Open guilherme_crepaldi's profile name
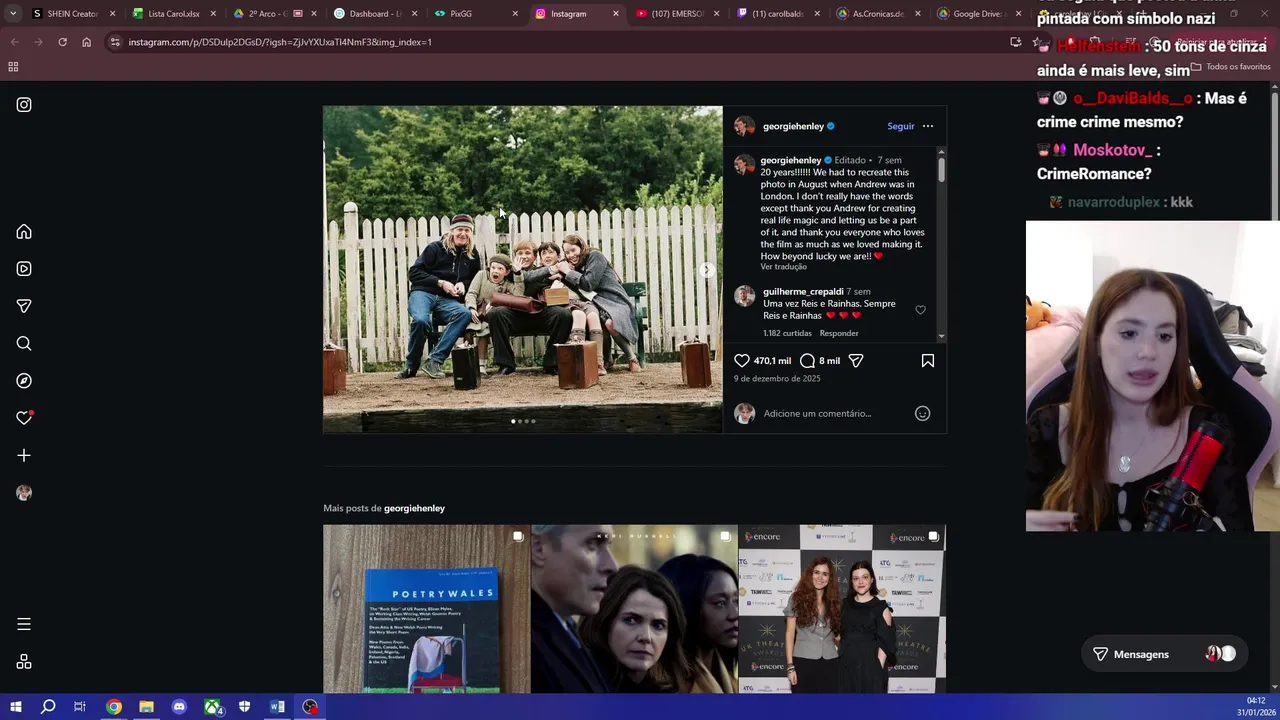 click(803, 292)
